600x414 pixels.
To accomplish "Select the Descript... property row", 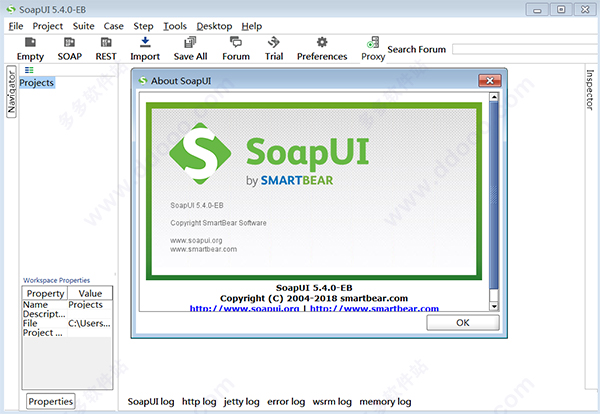I will pyautogui.click(x=67, y=314).
